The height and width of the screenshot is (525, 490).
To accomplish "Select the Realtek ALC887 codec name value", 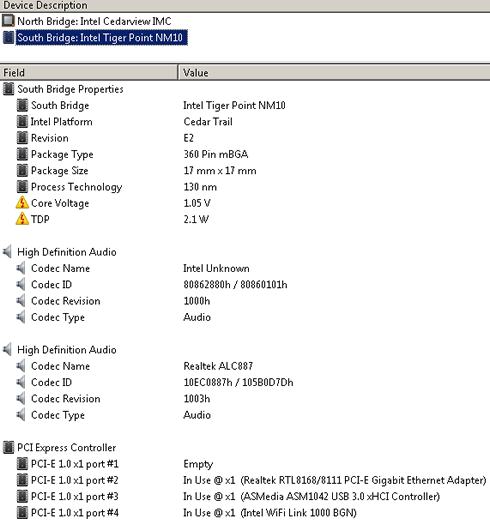I will (218, 366).
